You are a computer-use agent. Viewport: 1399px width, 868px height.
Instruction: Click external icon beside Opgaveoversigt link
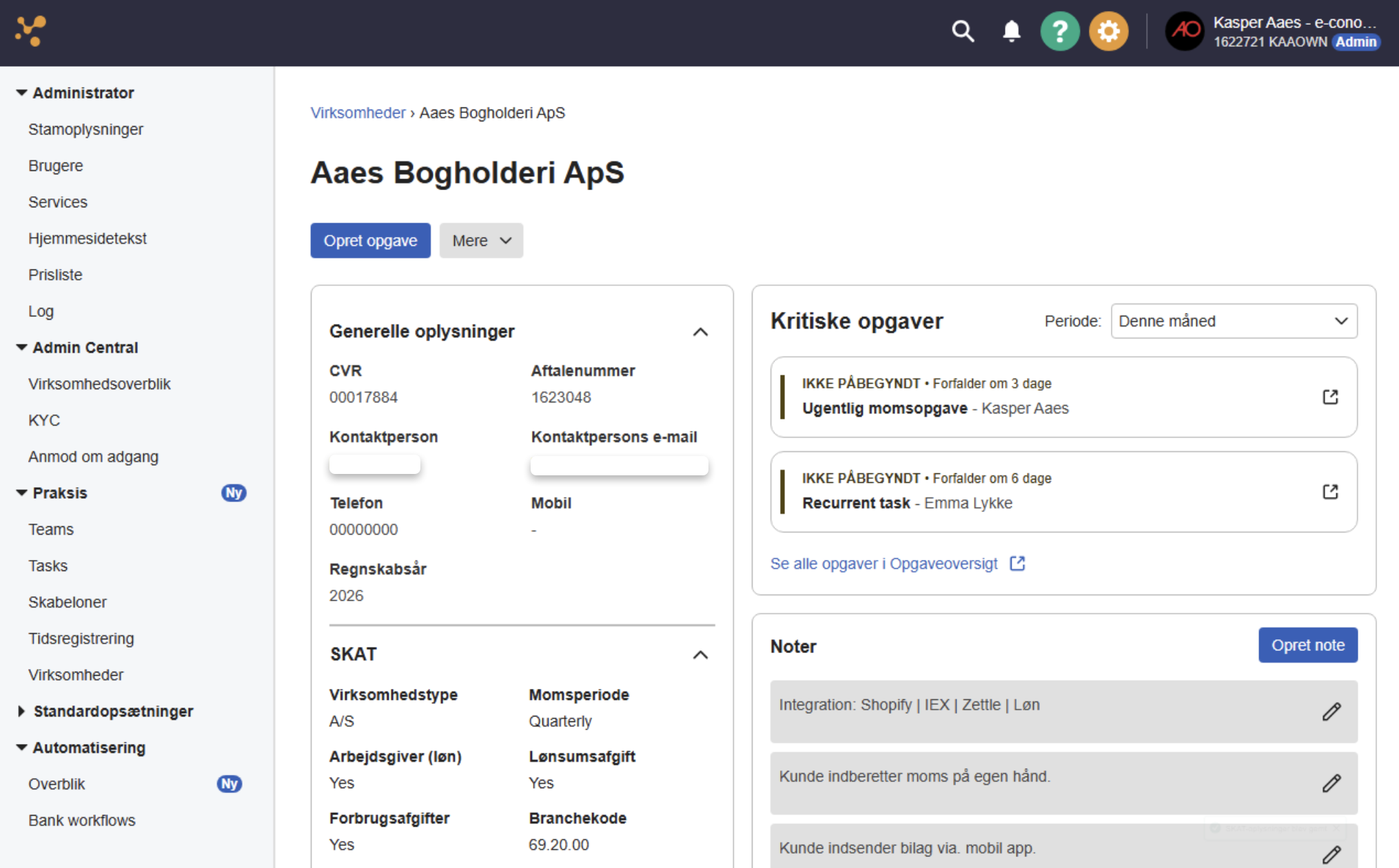1017,564
